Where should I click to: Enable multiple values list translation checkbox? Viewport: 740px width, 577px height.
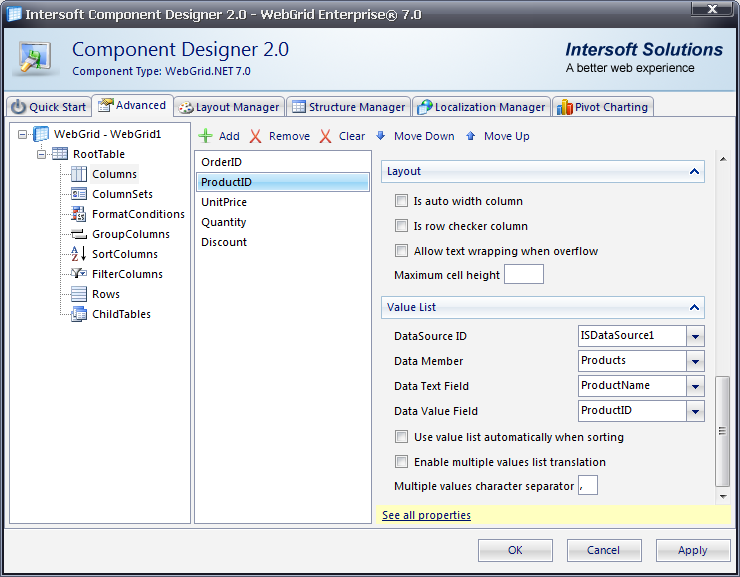(x=402, y=462)
